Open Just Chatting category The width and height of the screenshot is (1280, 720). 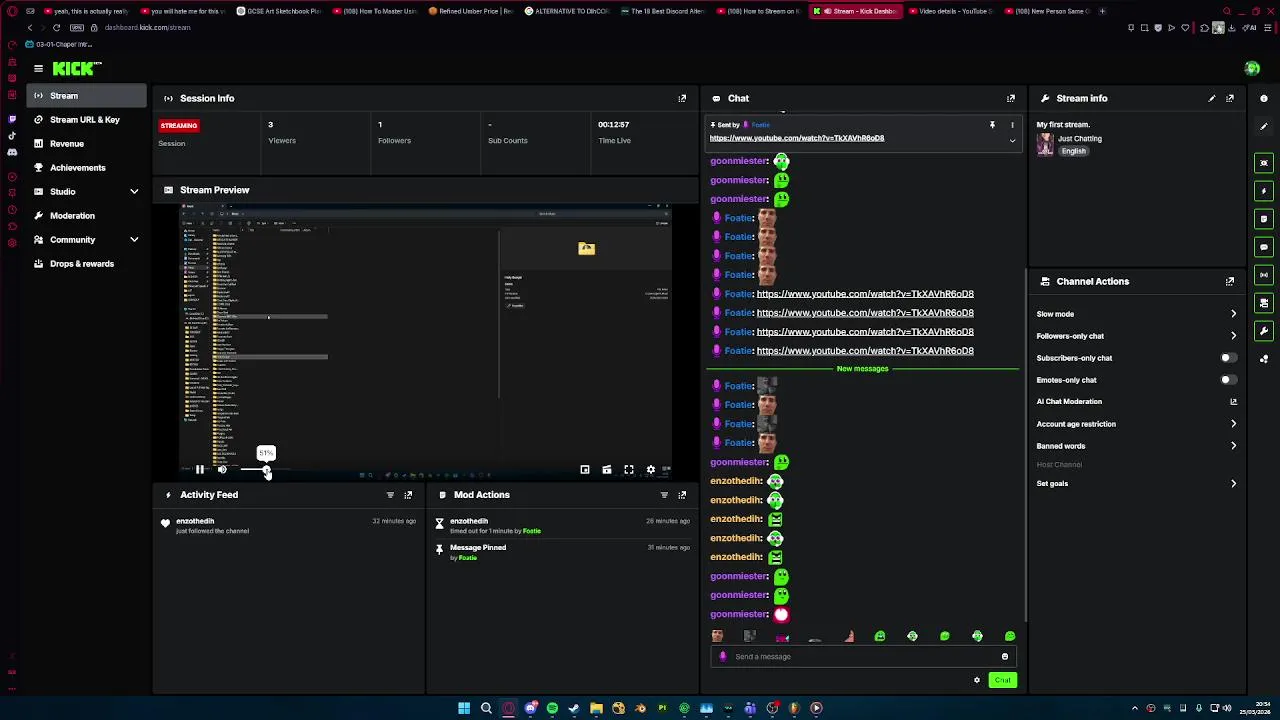click(x=1080, y=139)
